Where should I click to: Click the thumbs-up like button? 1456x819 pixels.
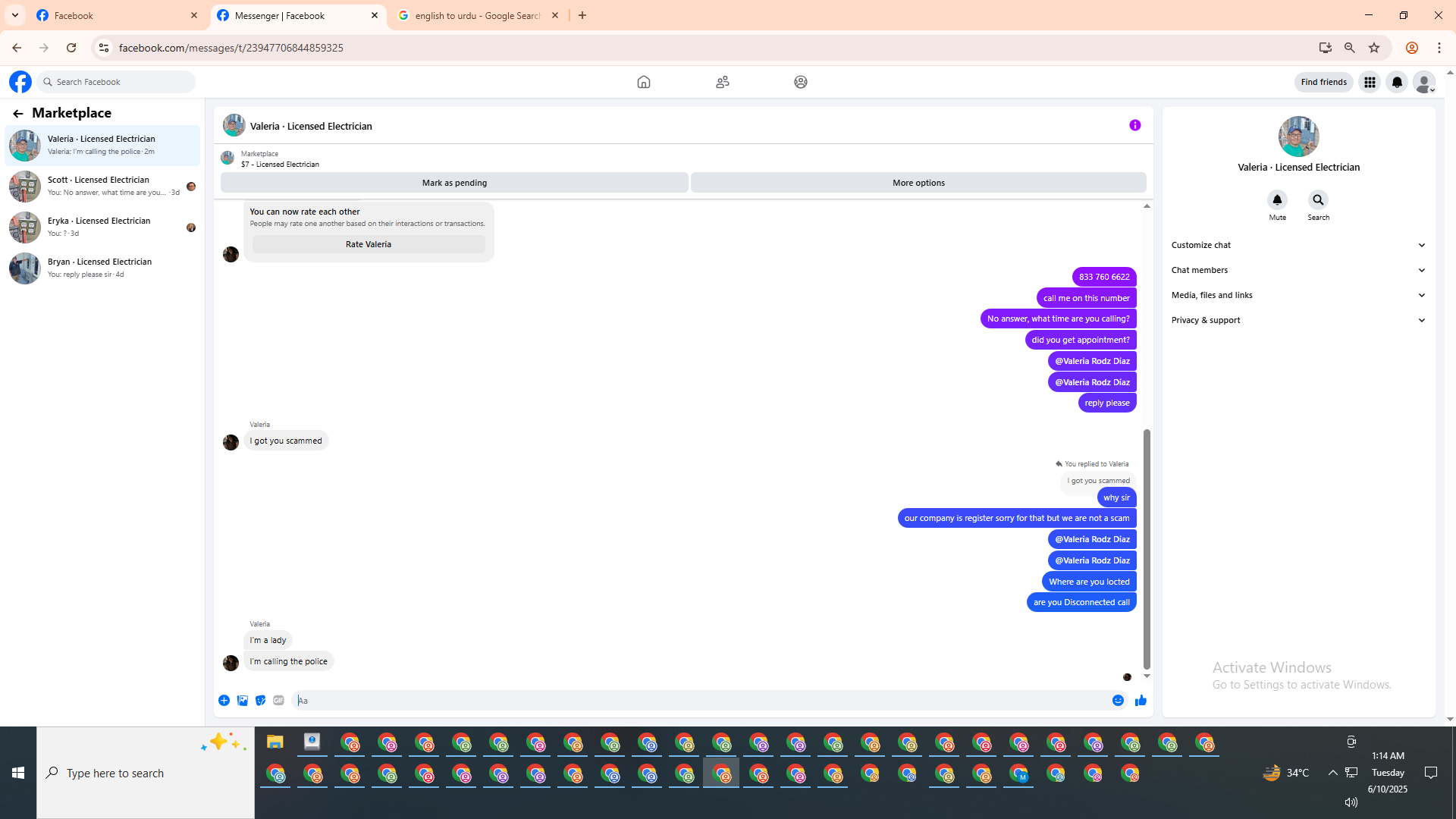point(1140,700)
